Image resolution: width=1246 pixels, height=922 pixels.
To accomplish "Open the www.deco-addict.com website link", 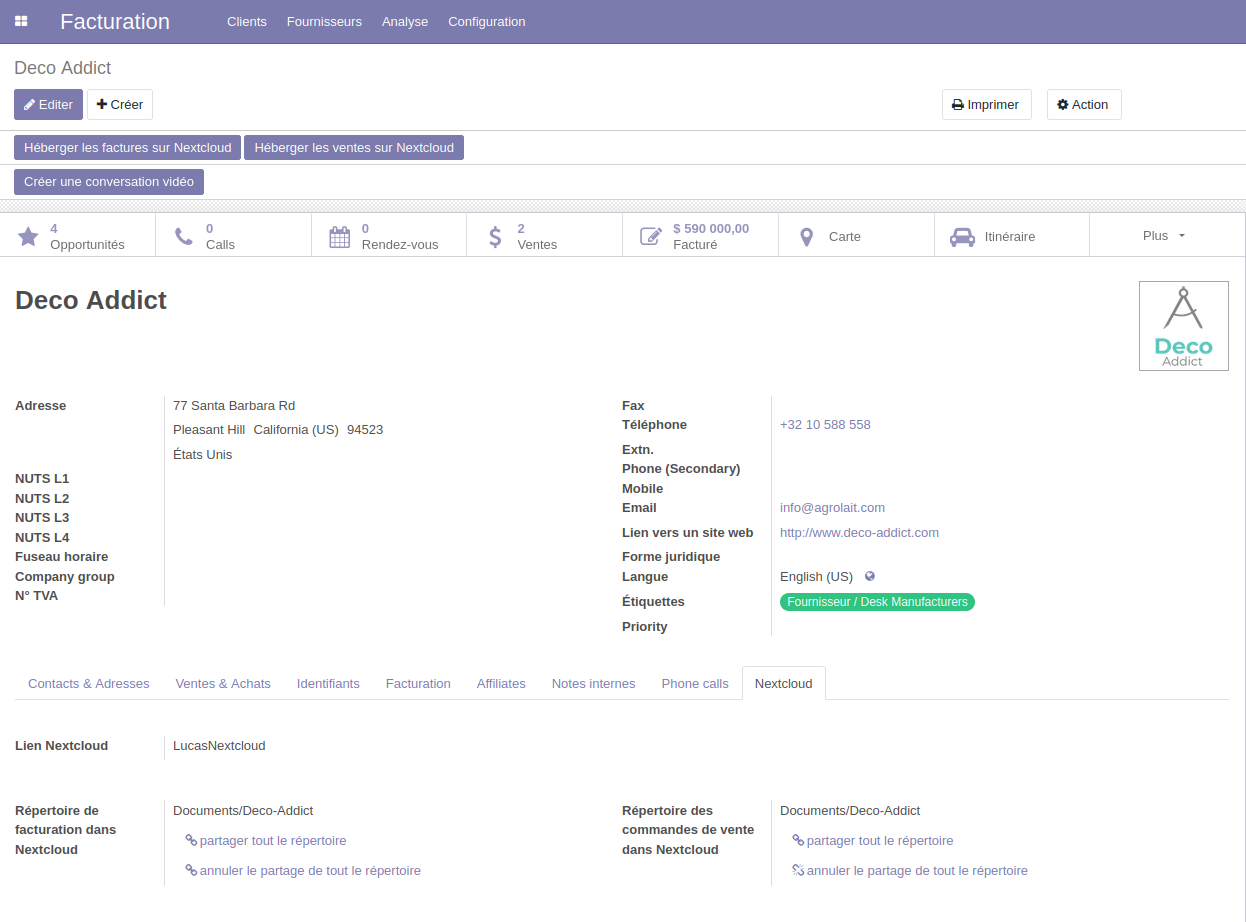I will [859, 533].
